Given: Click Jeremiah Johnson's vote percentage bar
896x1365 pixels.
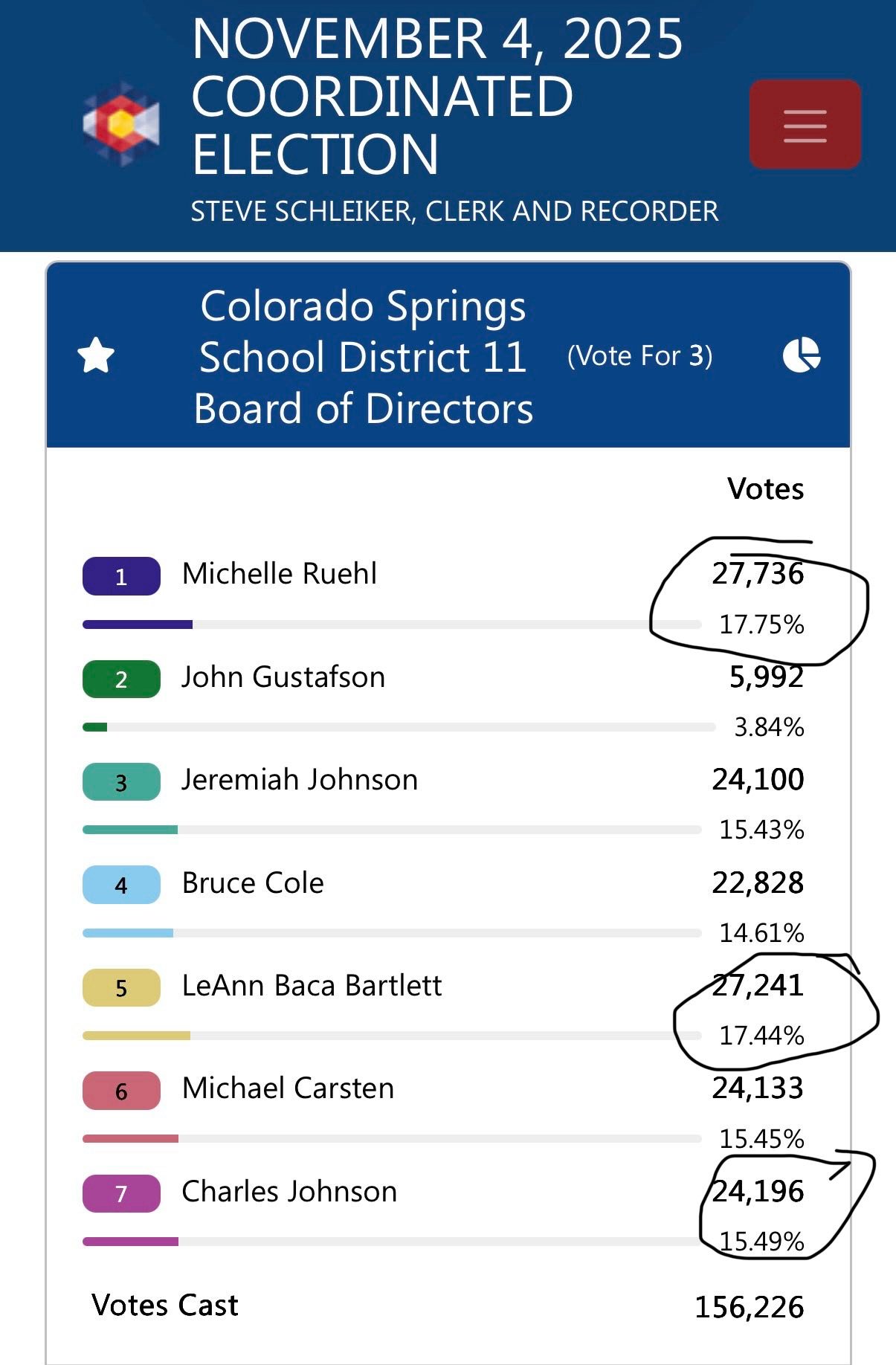Looking at the screenshot, I should coord(392,830).
